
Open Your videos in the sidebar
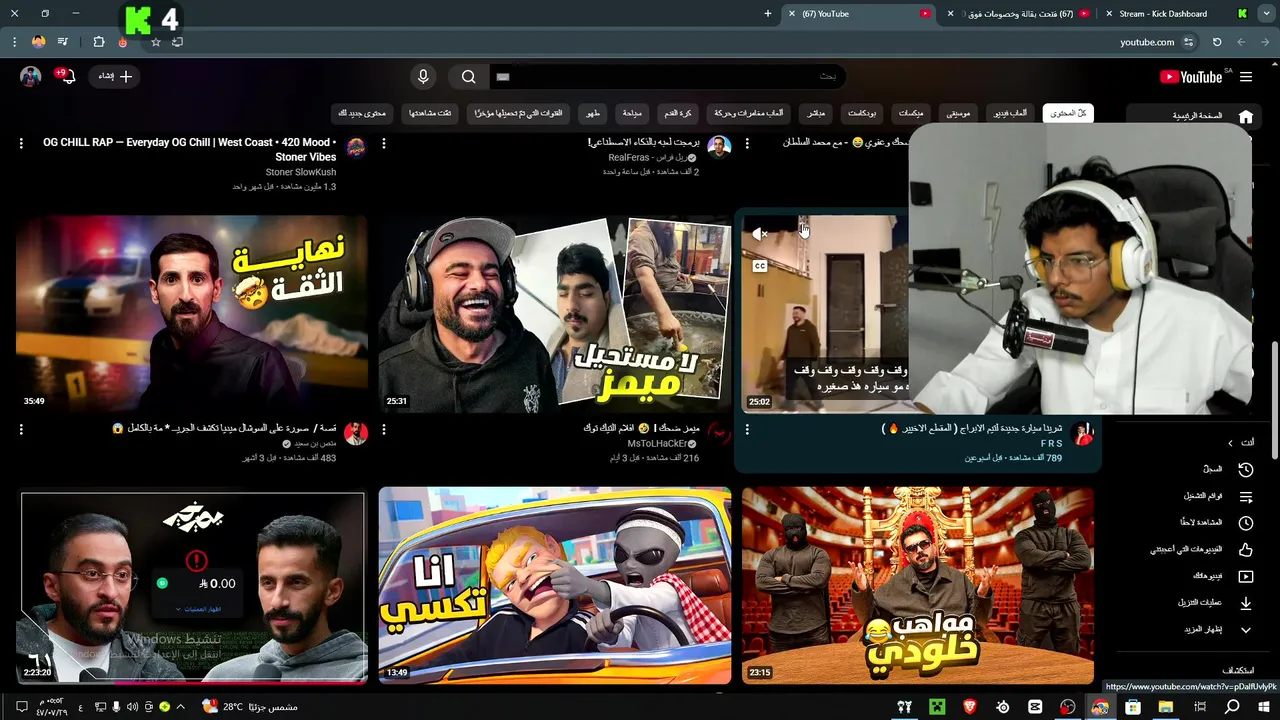coord(1221,576)
